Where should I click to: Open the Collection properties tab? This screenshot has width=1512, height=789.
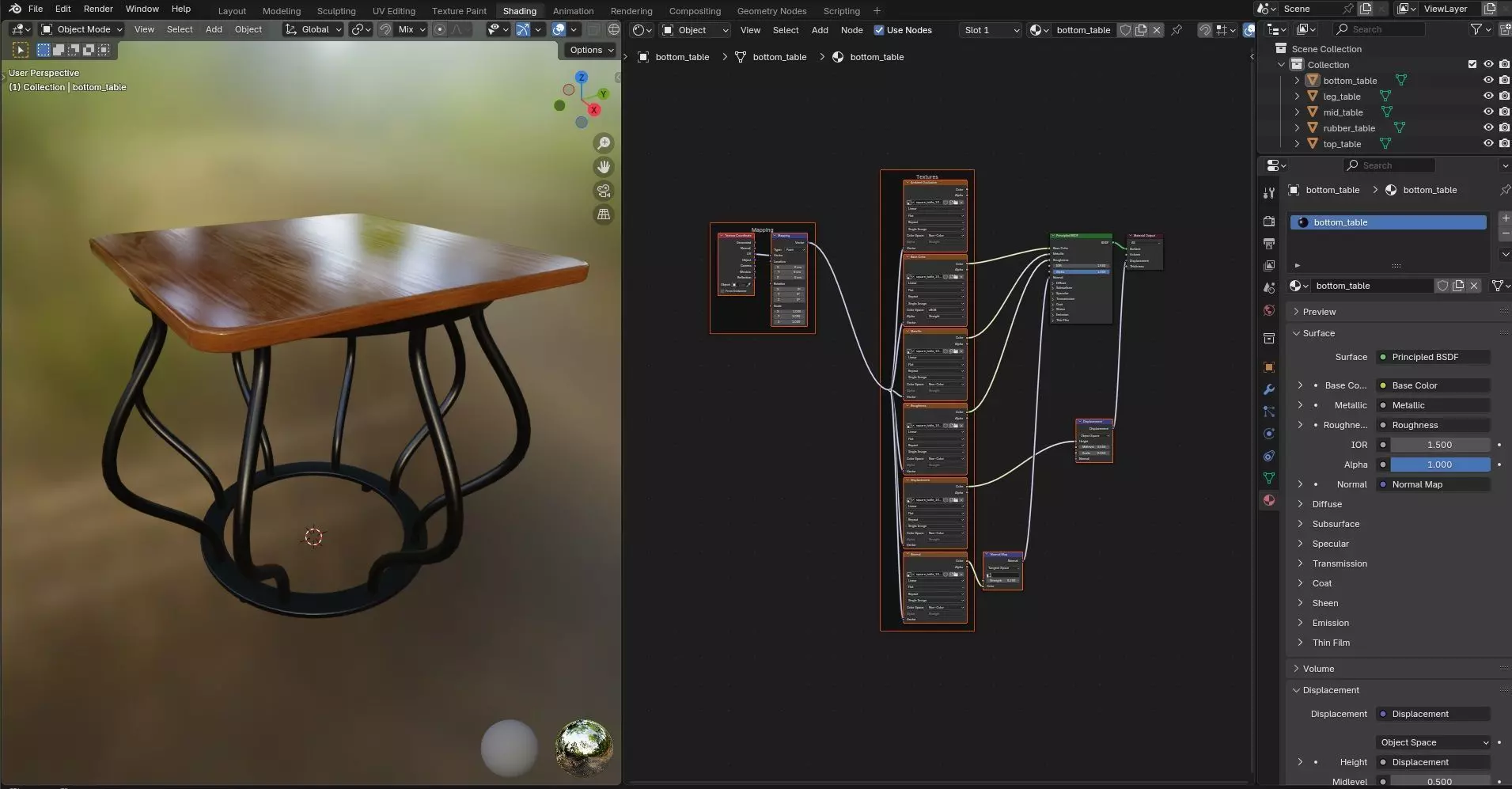tap(1269, 338)
